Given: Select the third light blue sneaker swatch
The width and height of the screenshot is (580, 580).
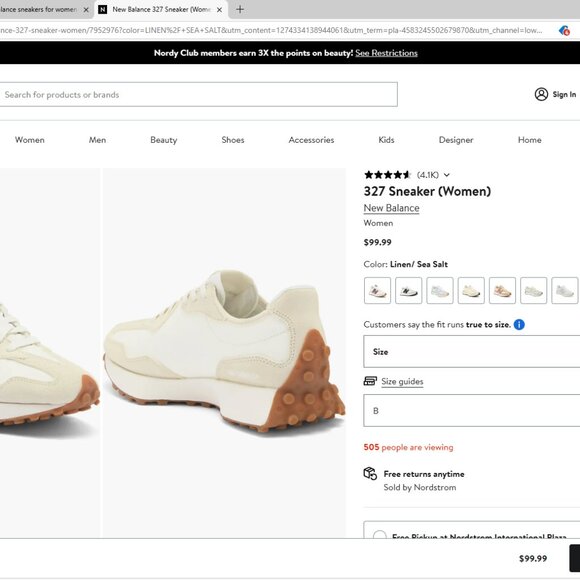Looking at the screenshot, I should pyautogui.click(x=440, y=291).
